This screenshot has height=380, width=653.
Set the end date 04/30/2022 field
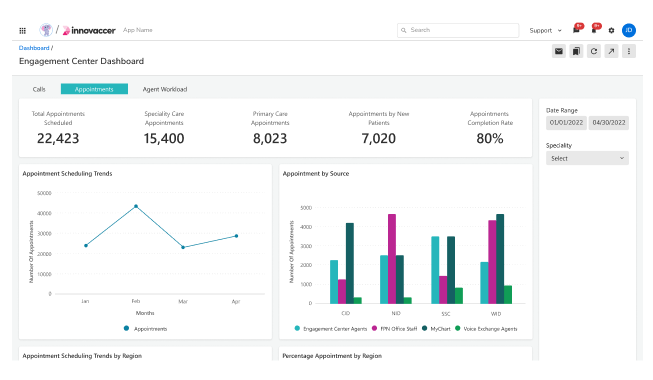(x=609, y=123)
